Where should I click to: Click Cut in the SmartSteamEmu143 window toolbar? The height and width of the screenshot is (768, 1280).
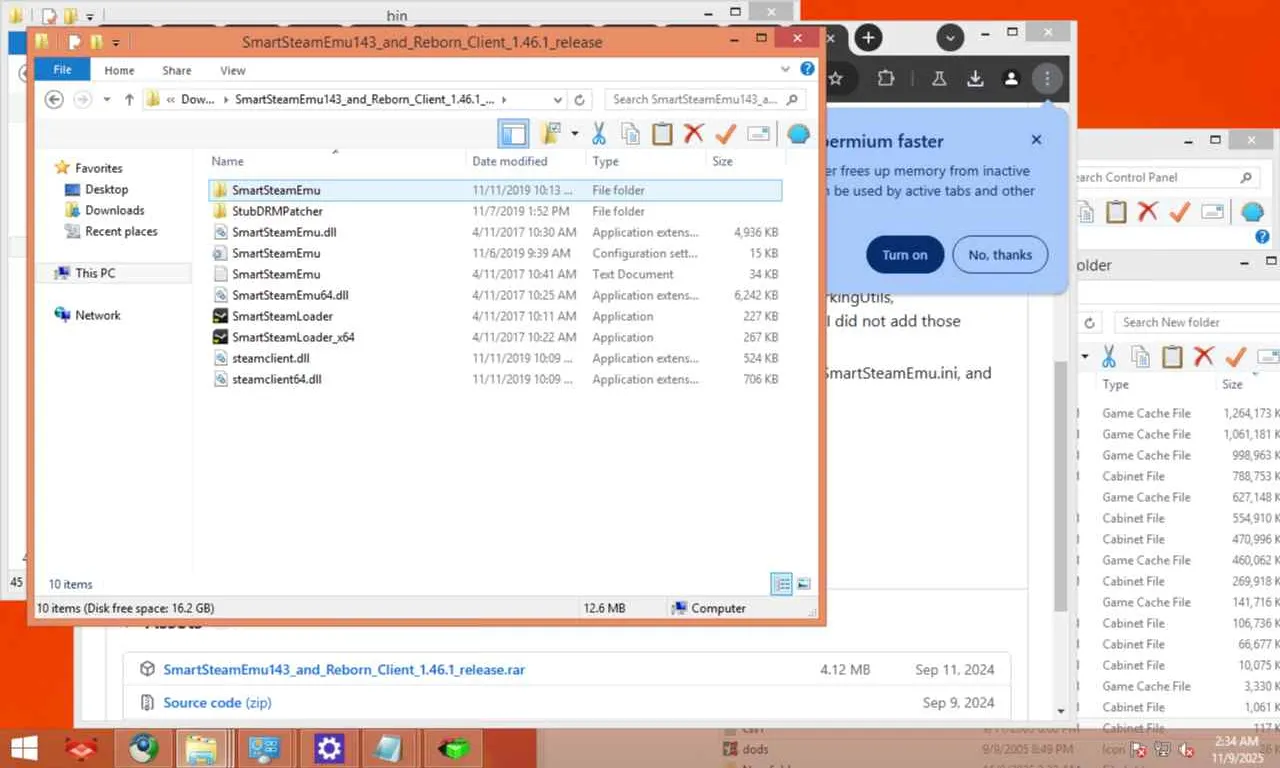pos(599,134)
